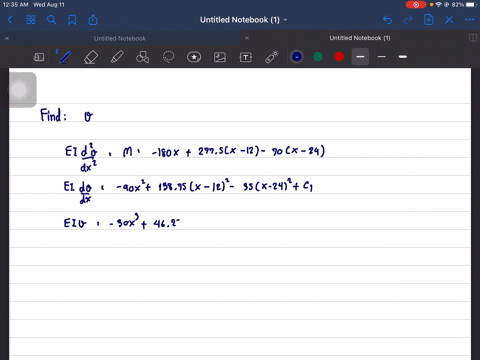This screenshot has height=360, width=480.
Task: Close the Untitled Notebook (1) tab
Action: pyautogui.click(x=247, y=38)
